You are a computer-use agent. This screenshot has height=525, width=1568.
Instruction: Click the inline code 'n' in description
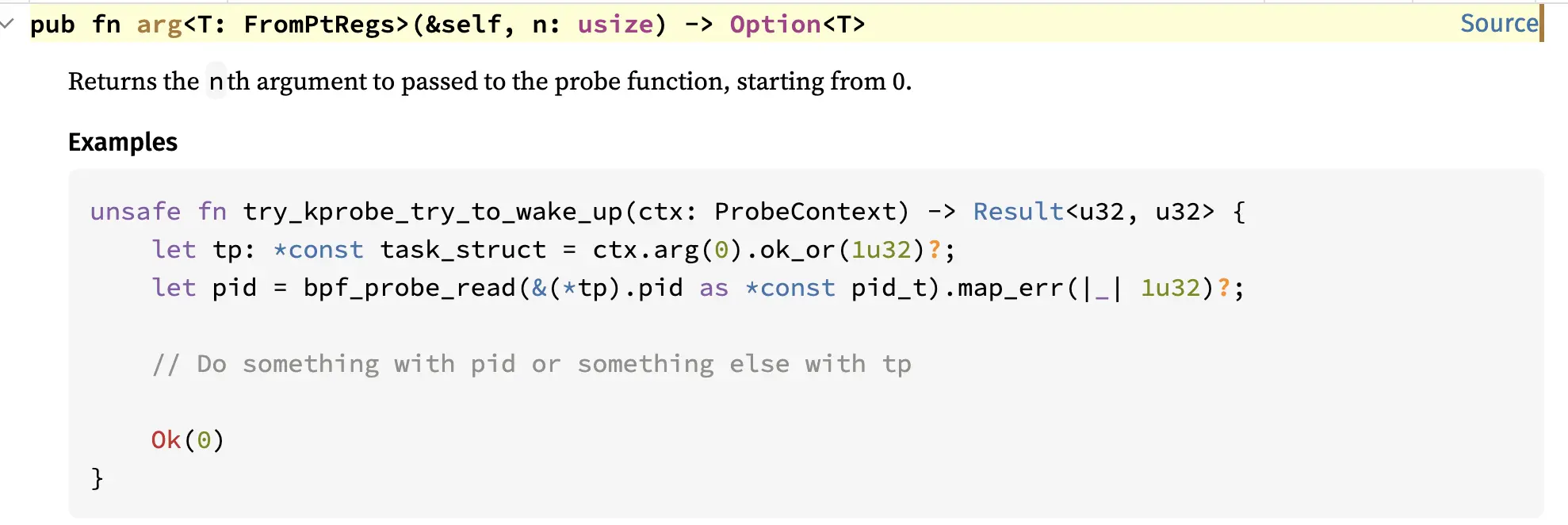(x=216, y=81)
